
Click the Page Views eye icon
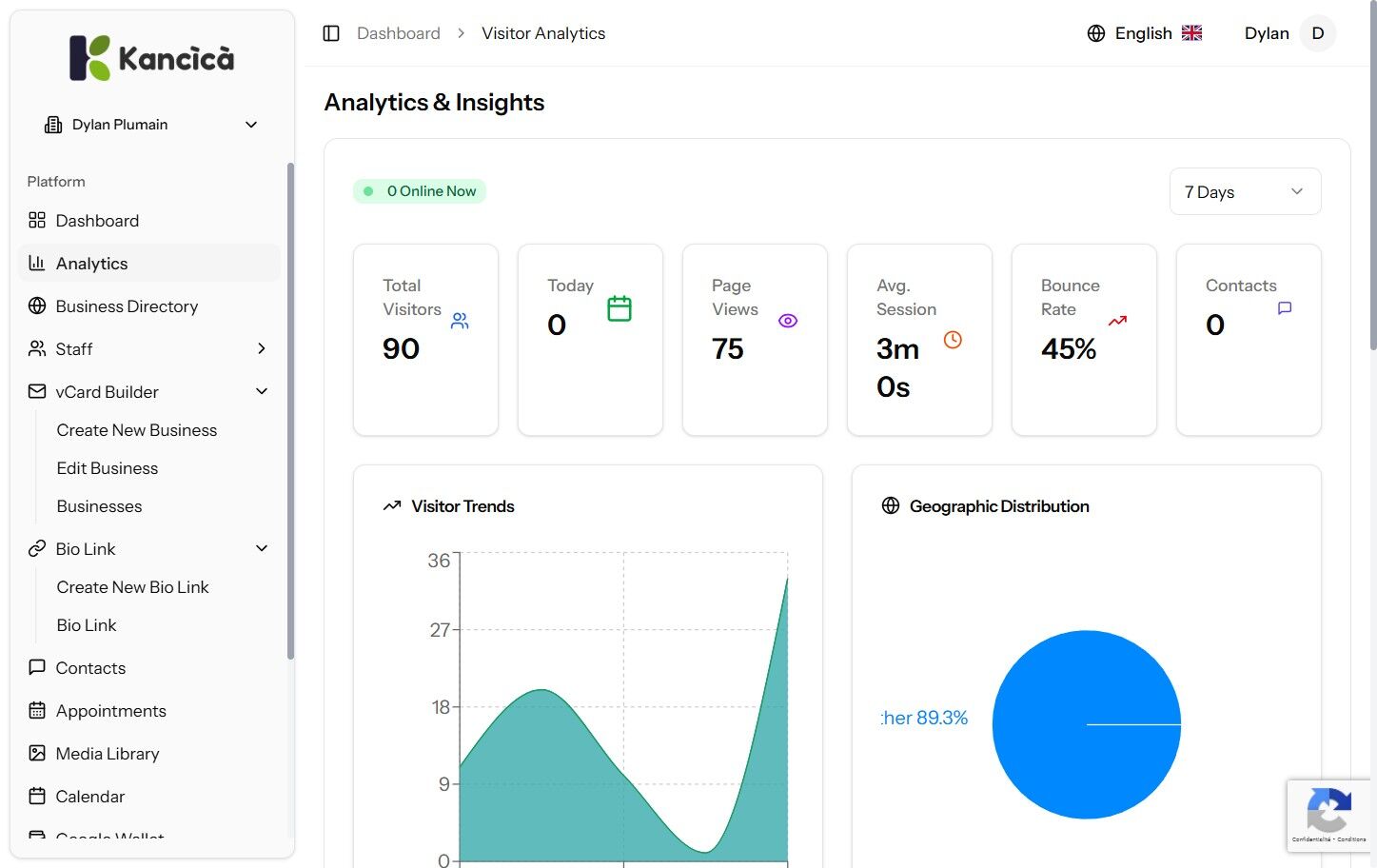pos(788,321)
